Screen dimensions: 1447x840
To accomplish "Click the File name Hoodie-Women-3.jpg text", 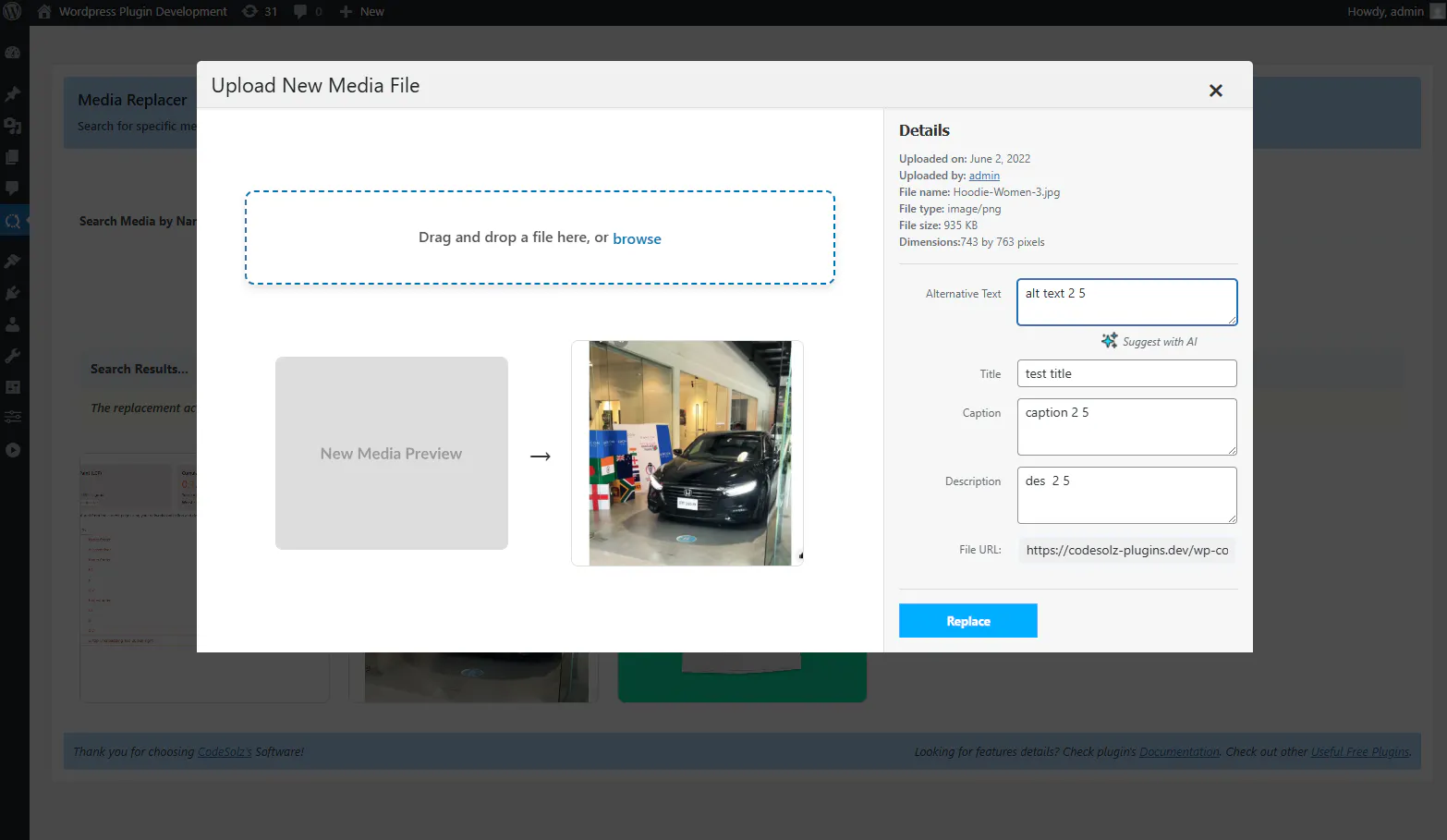I will pos(979,192).
